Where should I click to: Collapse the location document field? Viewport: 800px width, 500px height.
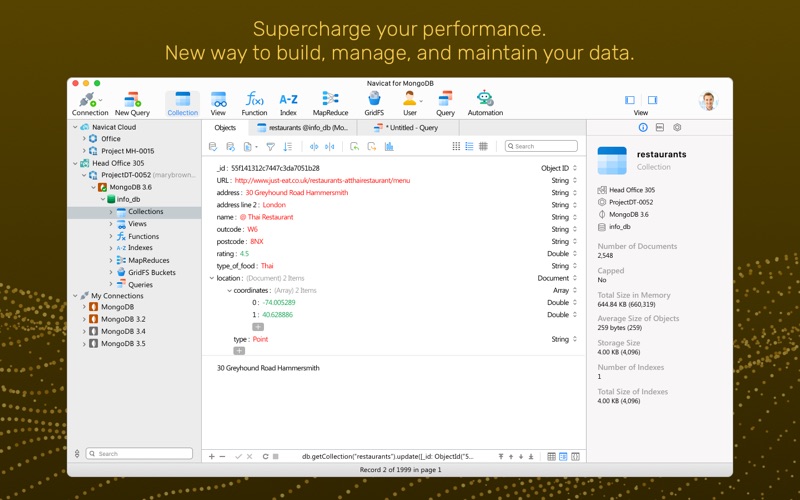pyautogui.click(x=212, y=278)
